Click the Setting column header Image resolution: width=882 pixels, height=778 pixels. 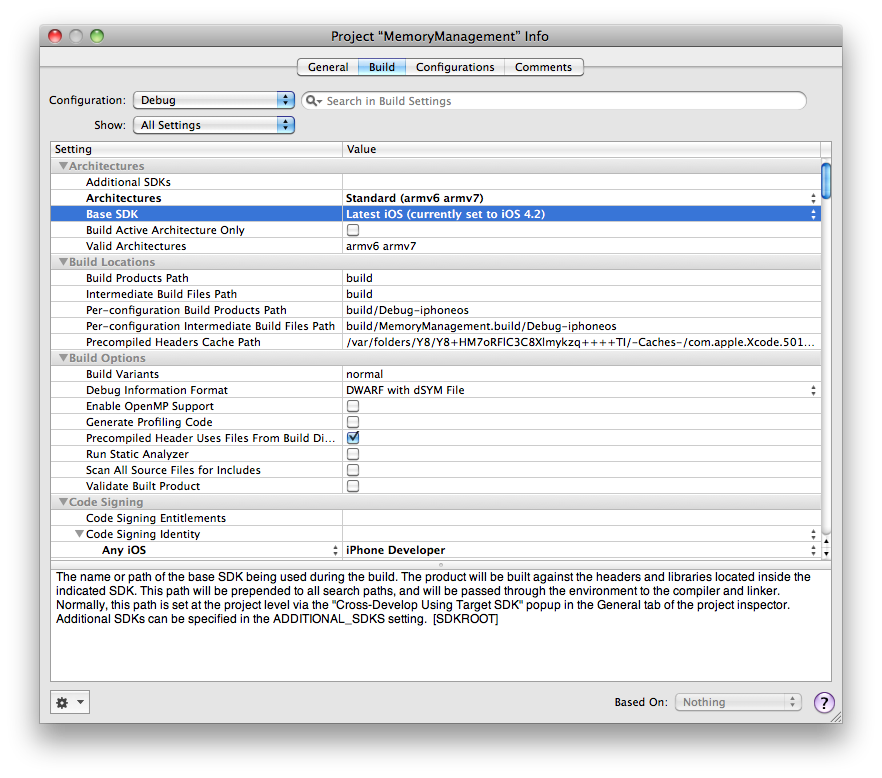(x=196, y=149)
